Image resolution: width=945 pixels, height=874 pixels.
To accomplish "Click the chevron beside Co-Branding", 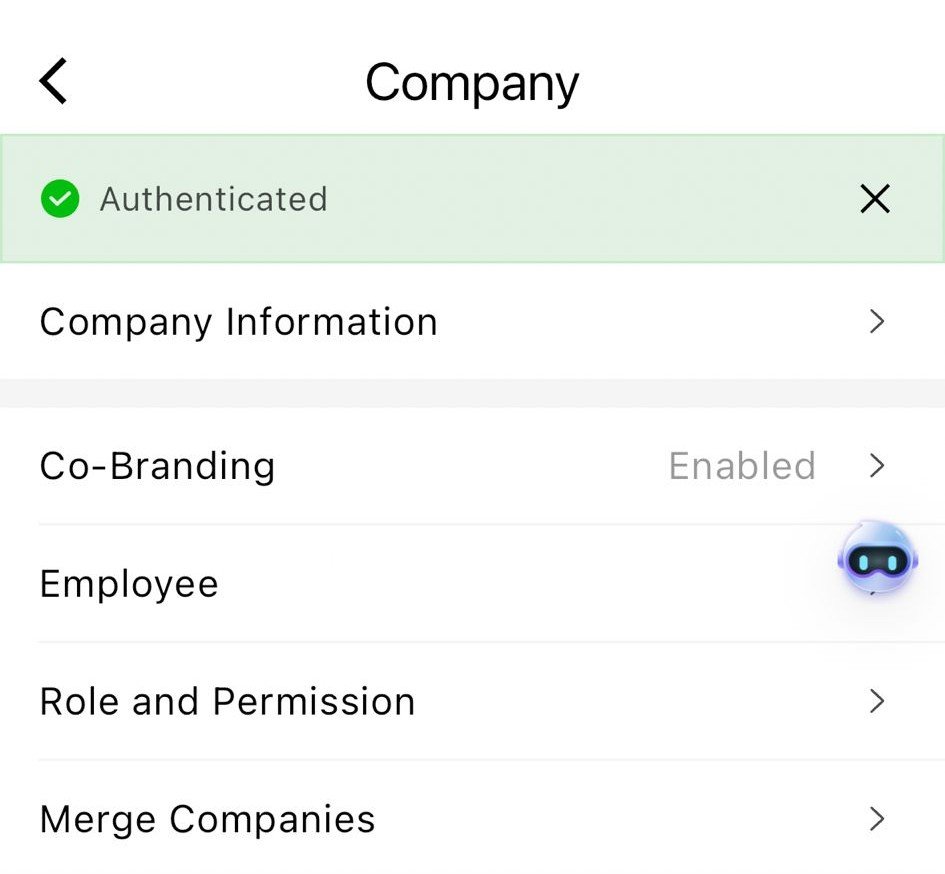I will click(x=877, y=465).
